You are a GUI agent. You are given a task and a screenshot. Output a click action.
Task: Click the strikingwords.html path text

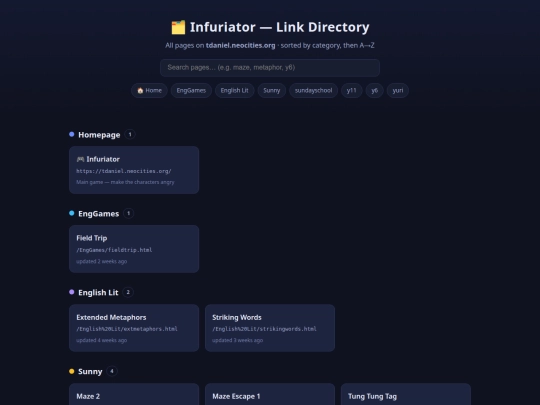(264, 329)
